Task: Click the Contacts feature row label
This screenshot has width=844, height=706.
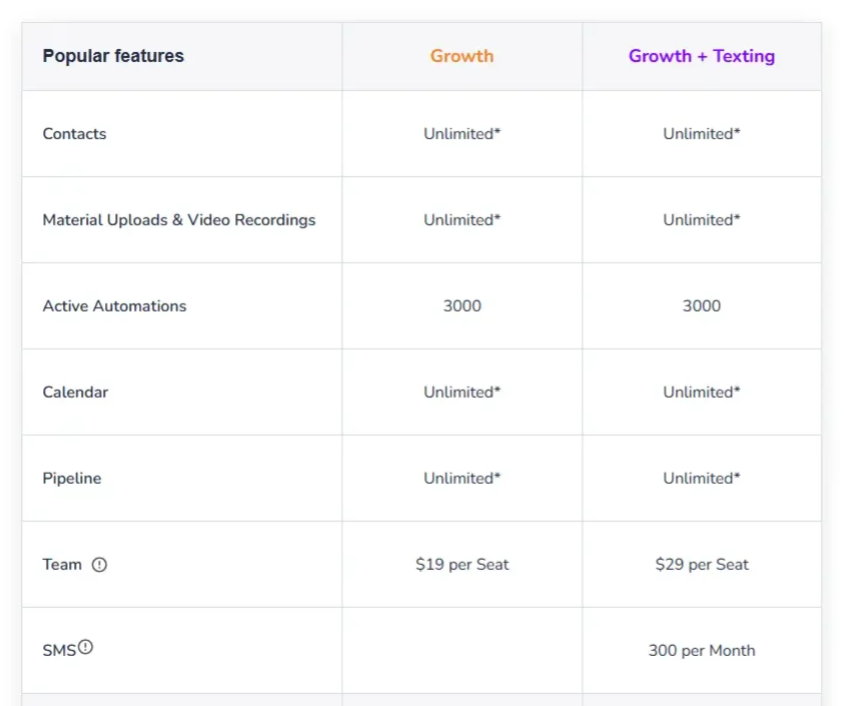Action: point(74,134)
